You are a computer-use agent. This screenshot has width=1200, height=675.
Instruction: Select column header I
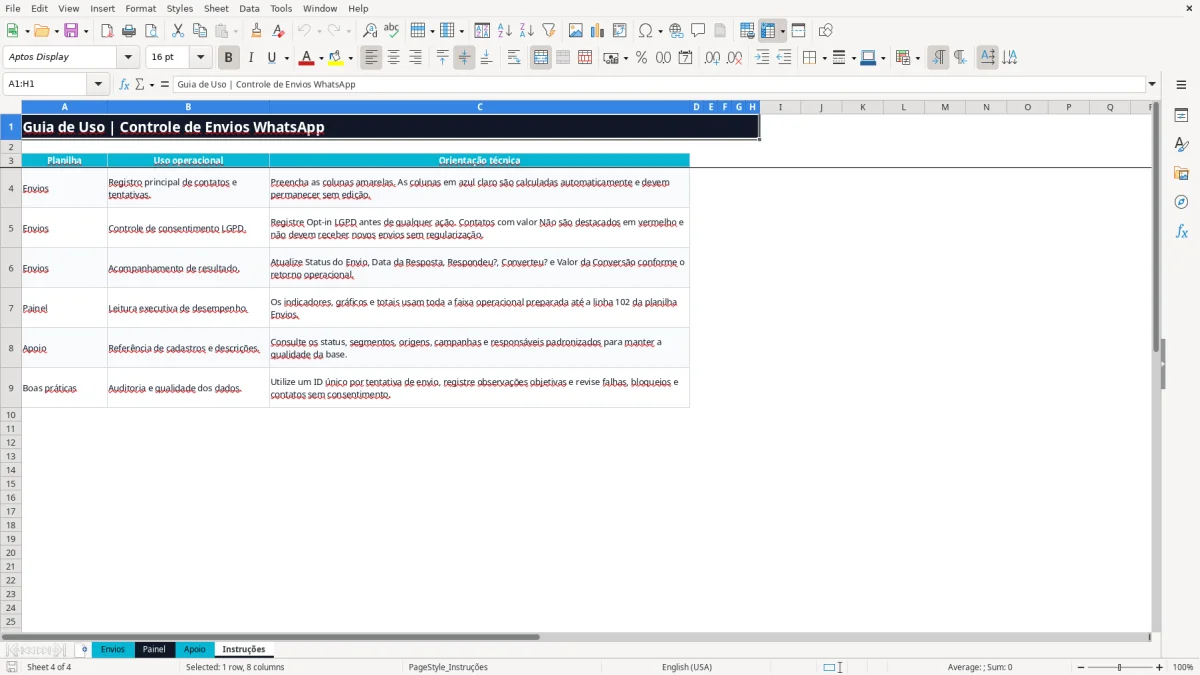pos(780,107)
